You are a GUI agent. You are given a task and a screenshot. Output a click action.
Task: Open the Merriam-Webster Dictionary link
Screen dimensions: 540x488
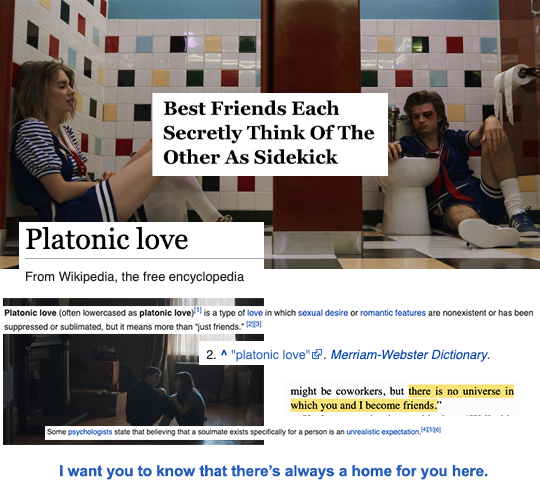(x=409, y=355)
